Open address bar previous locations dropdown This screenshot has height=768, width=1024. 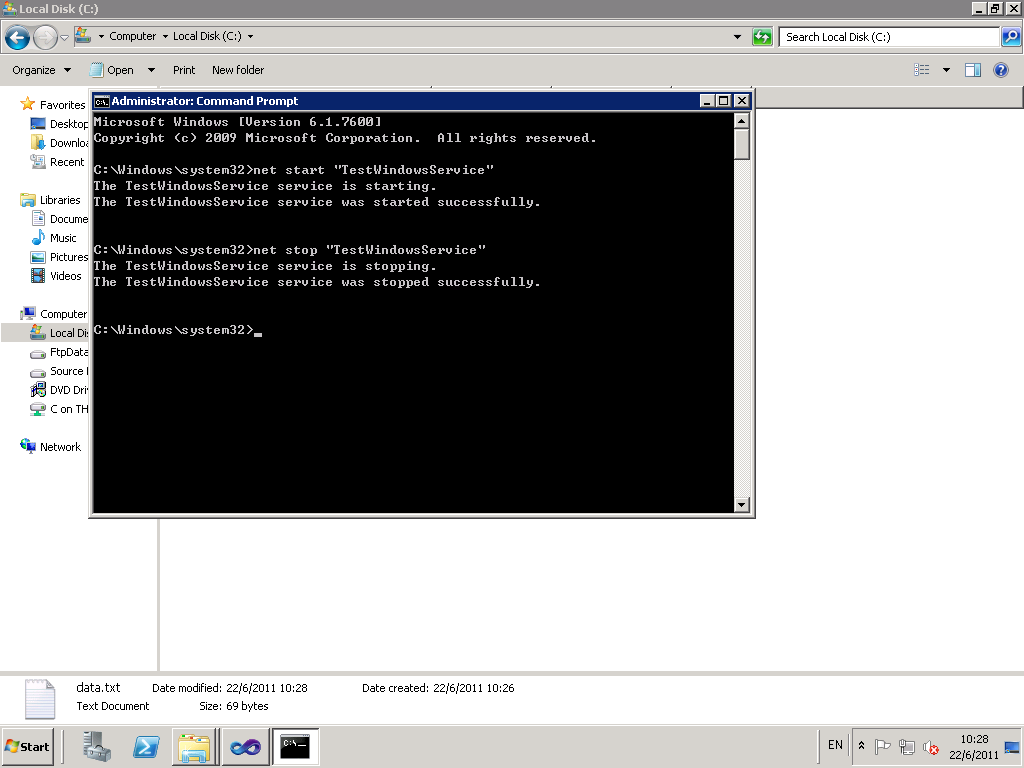[737, 37]
